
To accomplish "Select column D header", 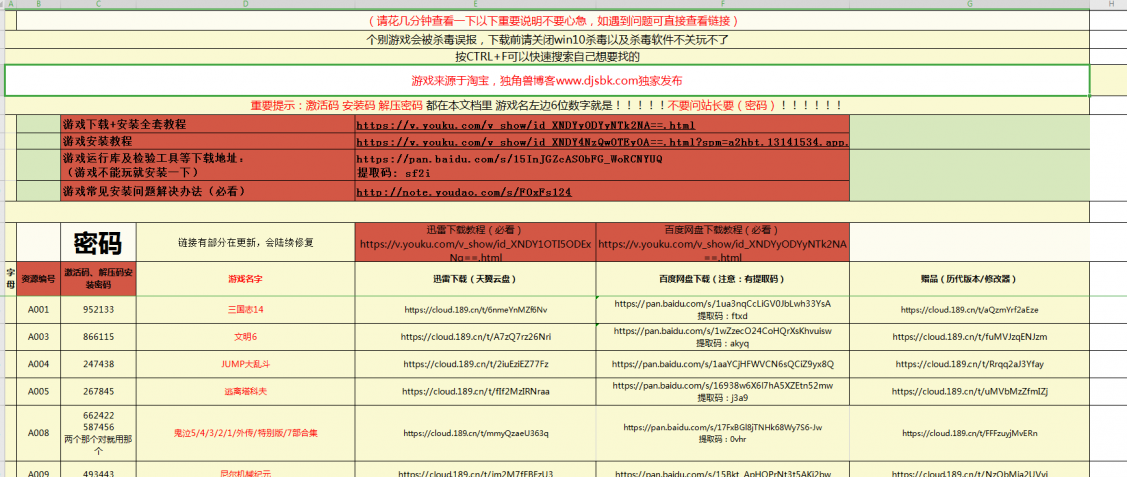I will 245,4.
